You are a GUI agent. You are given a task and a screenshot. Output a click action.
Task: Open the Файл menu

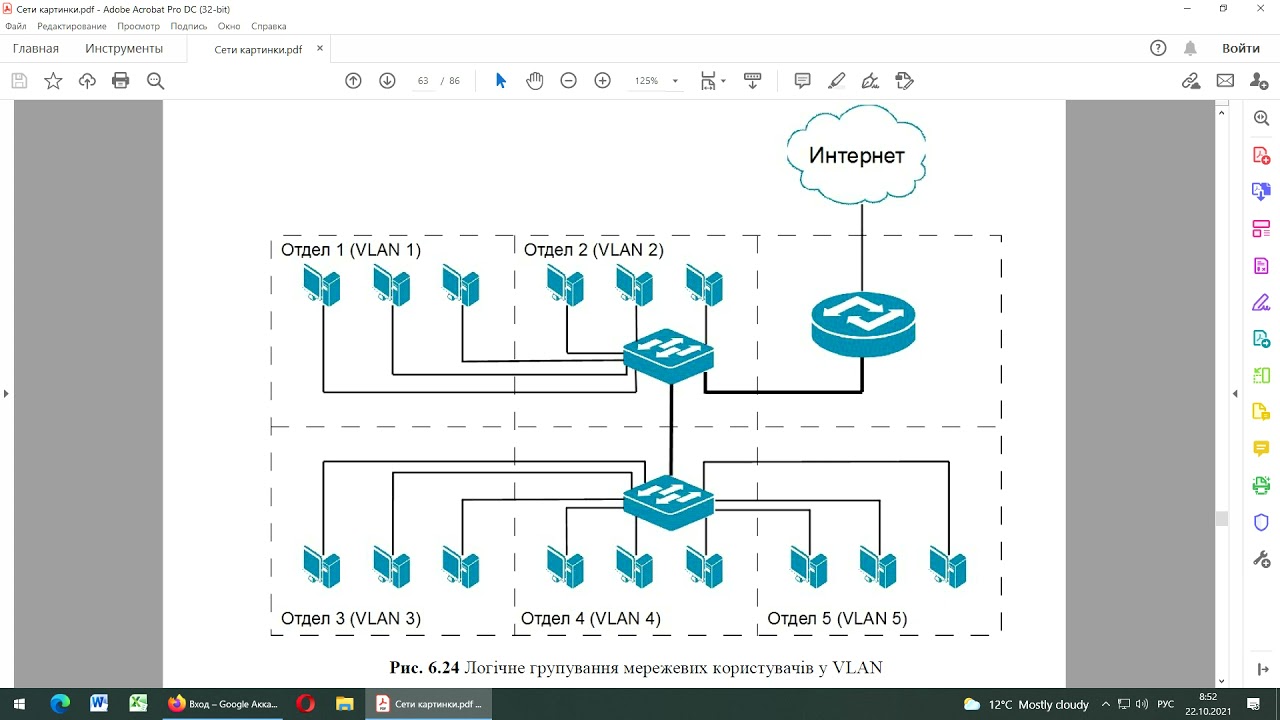point(15,26)
